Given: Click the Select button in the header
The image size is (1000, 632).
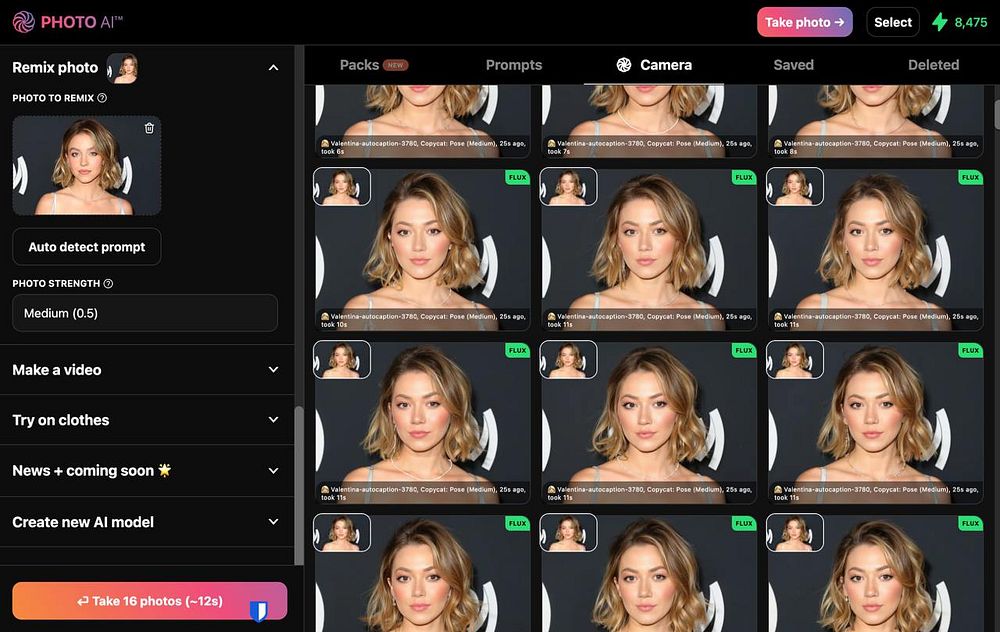Looking at the screenshot, I should click(x=893, y=22).
